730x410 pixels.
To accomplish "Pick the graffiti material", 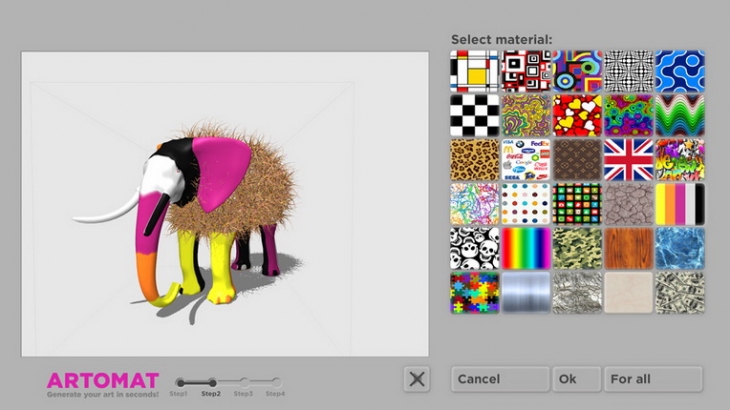I will [x=680, y=160].
